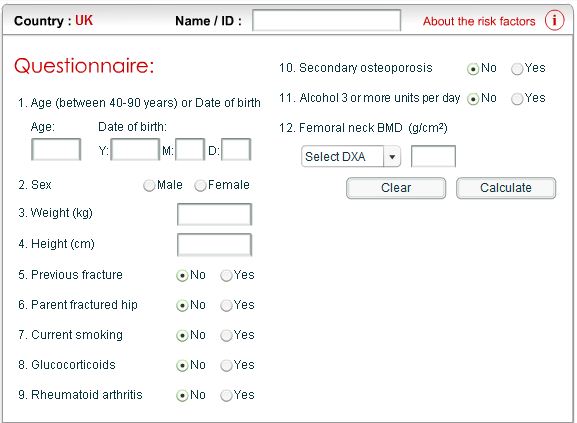Viewport: 577px width, 423px height.
Task: Click the Select DXA dropdown arrow
Action: [392, 157]
